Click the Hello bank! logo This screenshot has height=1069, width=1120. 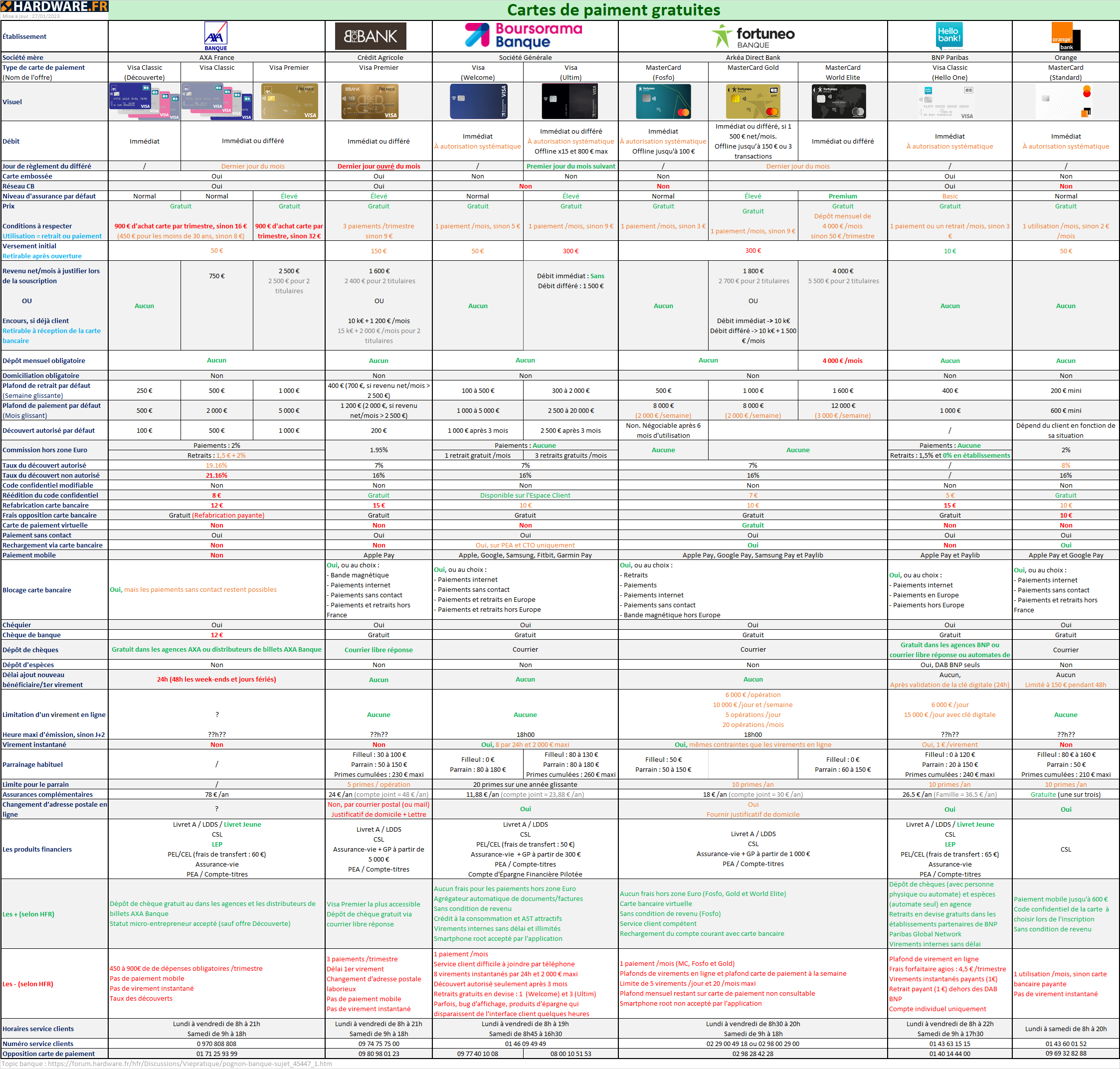pyautogui.click(x=949, y=35)
